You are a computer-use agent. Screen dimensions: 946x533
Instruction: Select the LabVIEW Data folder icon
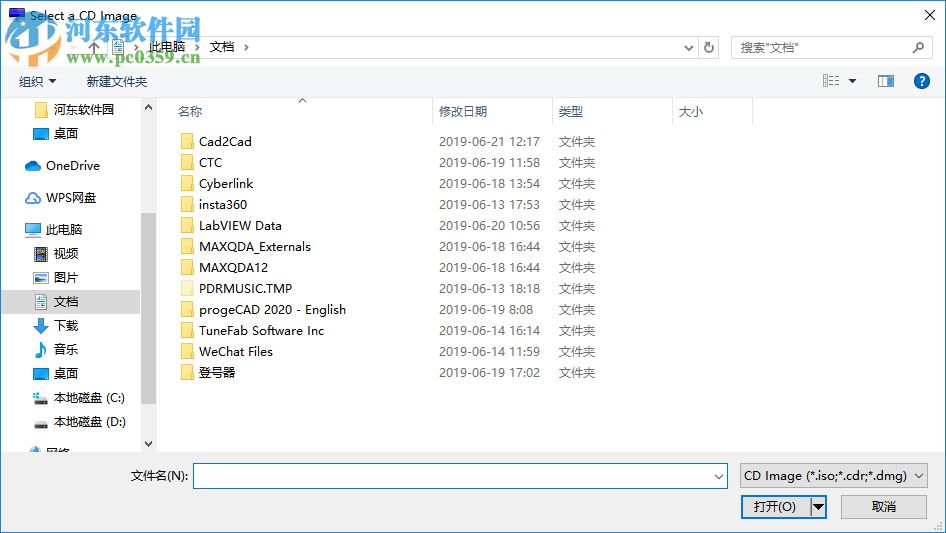point(188,226)
